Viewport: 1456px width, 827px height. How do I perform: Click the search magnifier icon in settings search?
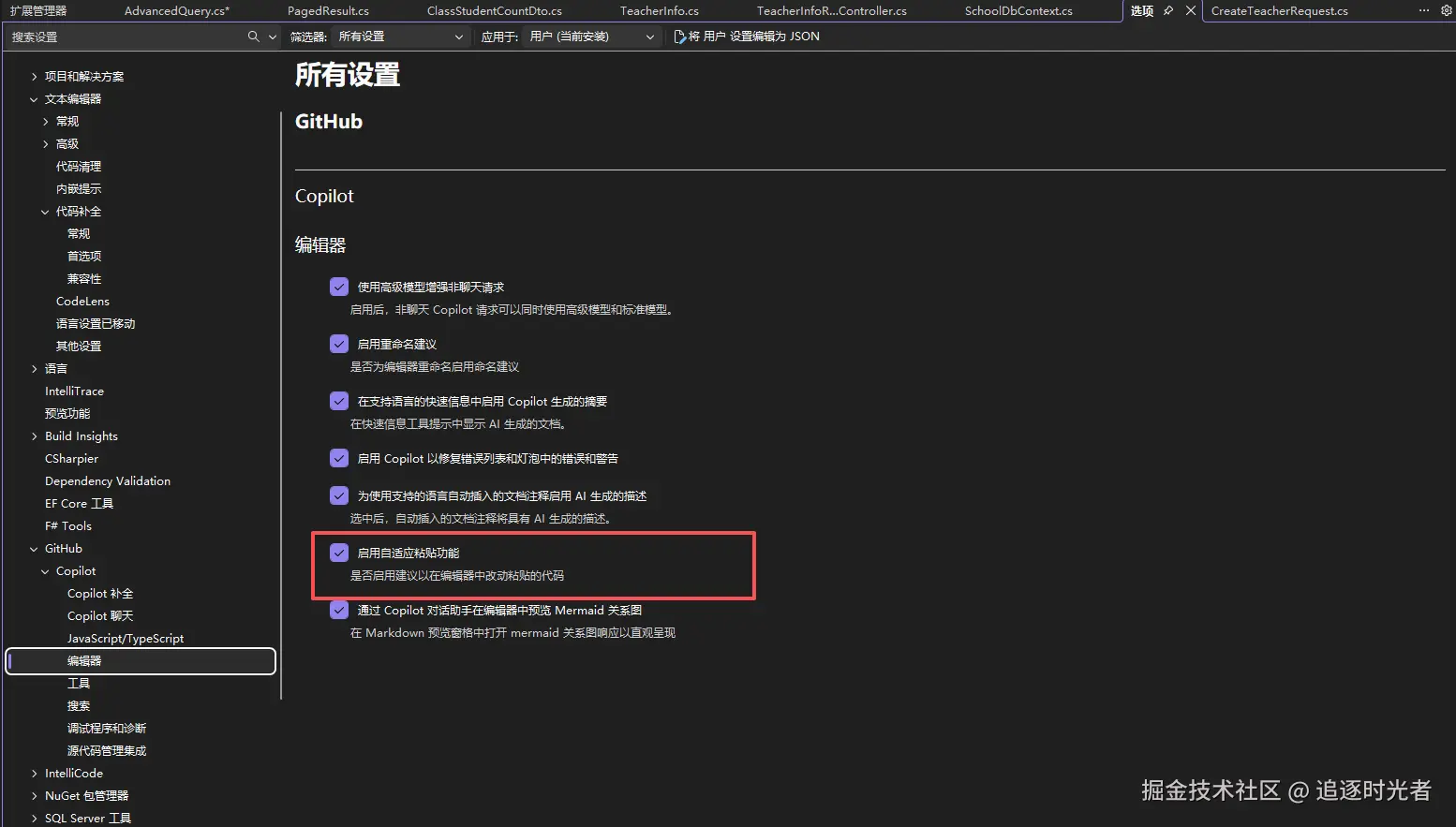coord(253,37)
